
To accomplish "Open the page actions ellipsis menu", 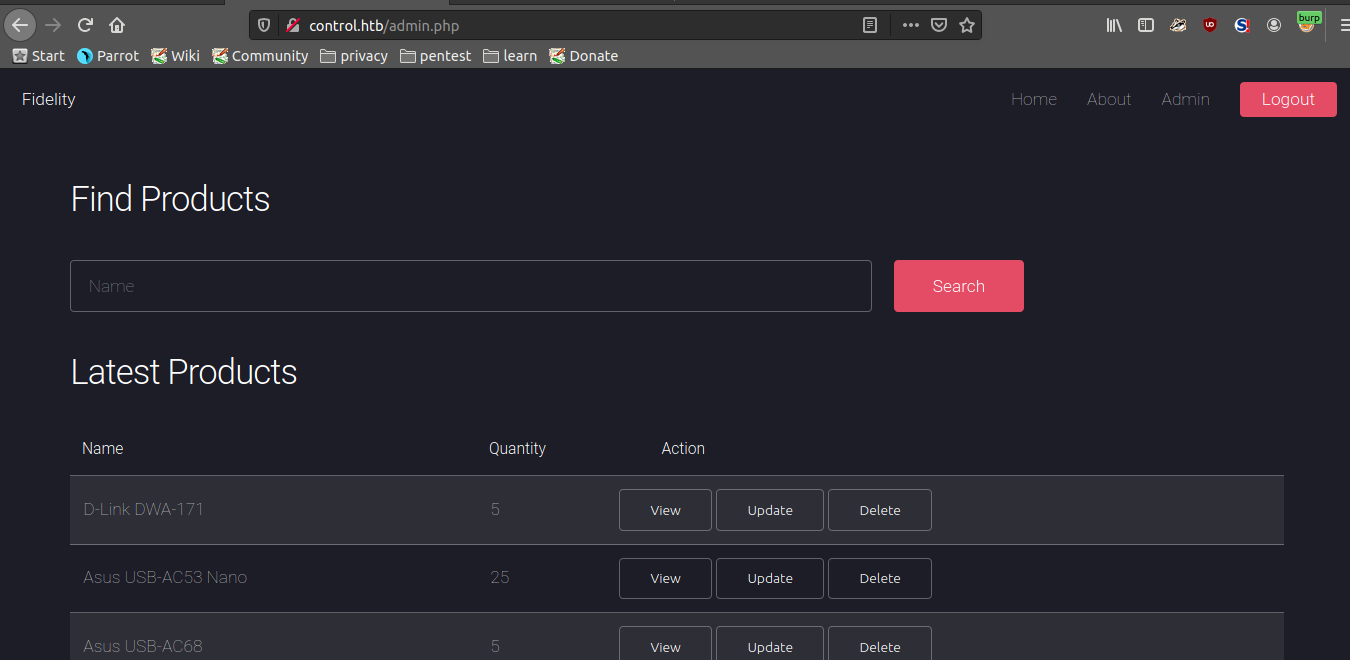I will [x=910, y=25].
